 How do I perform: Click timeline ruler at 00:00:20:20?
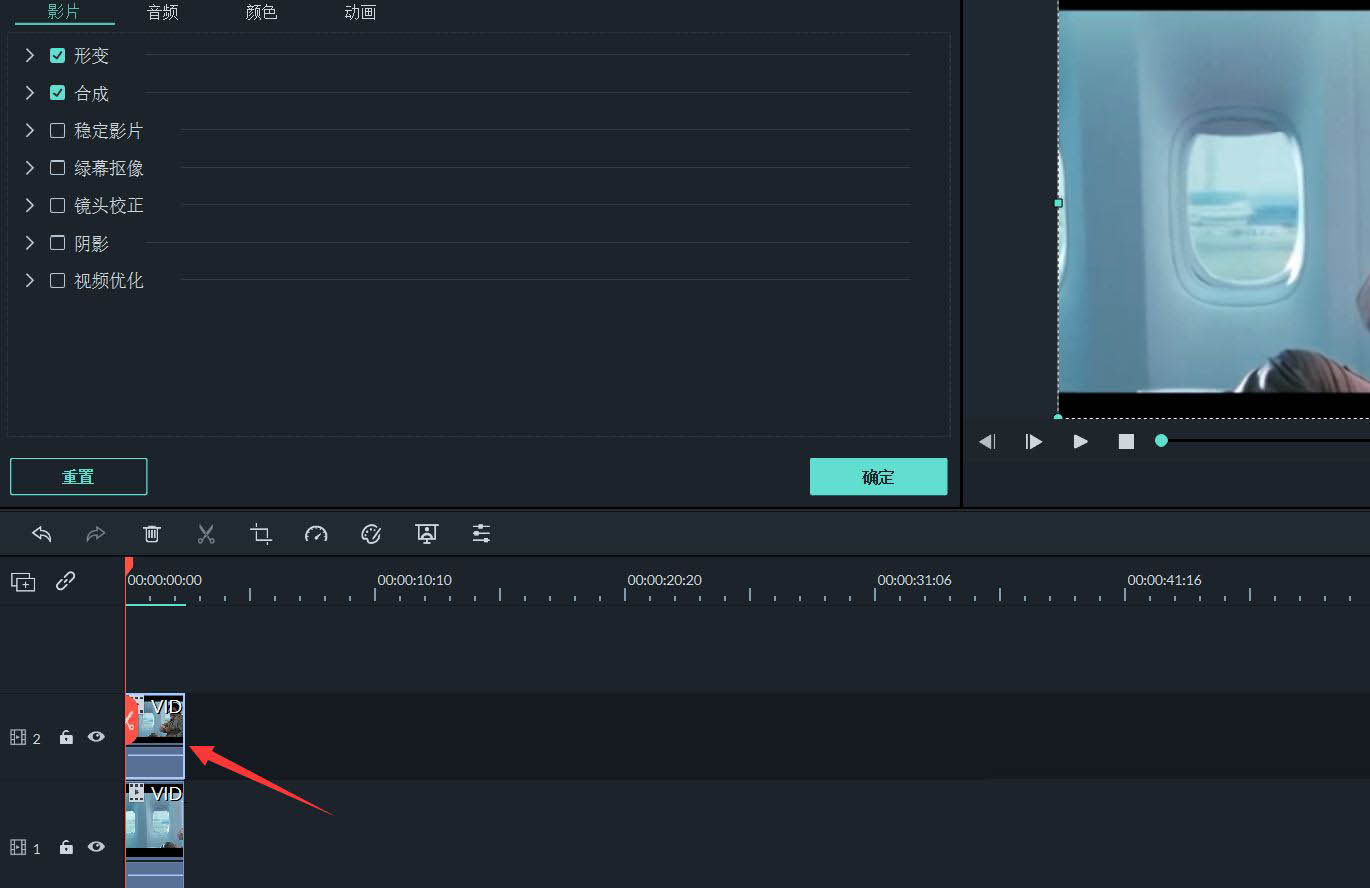(664, 580)
